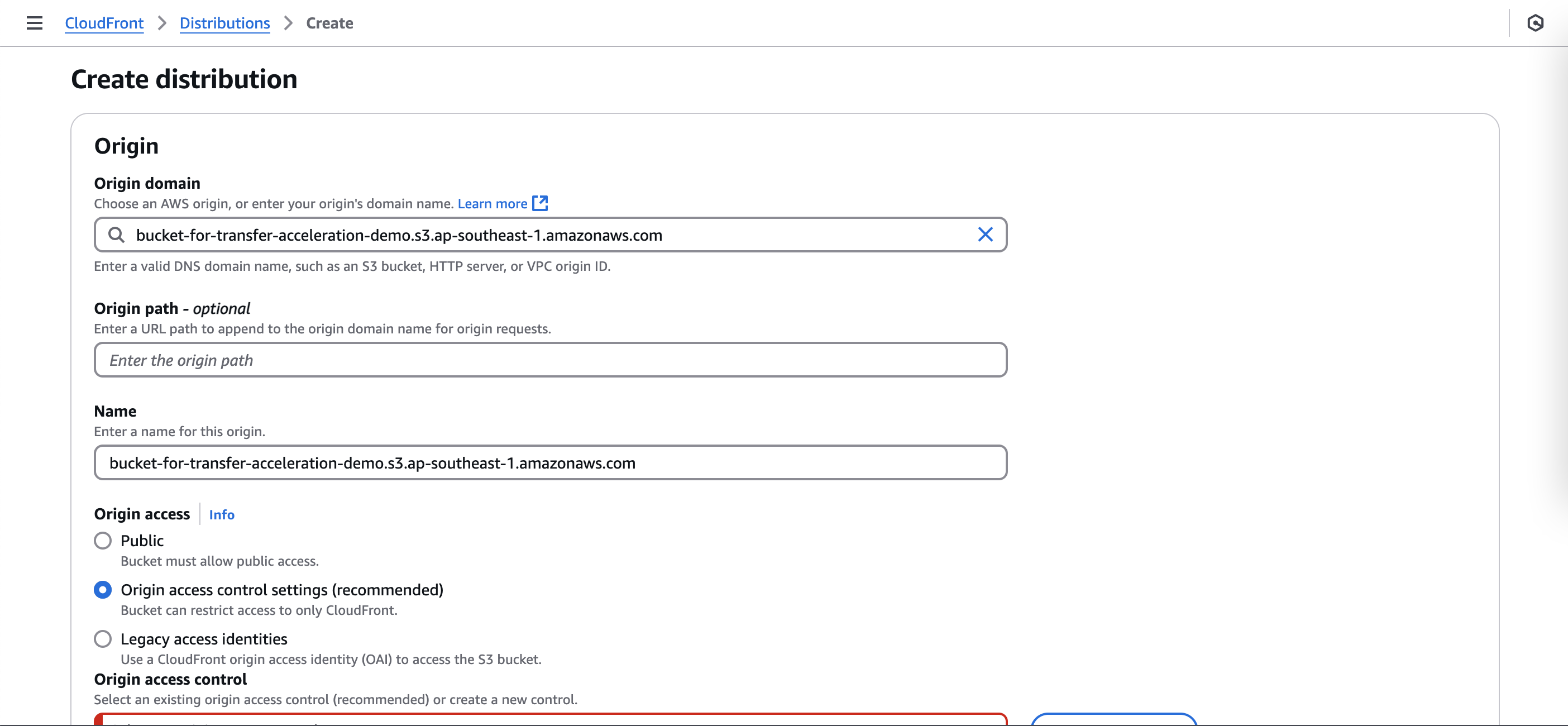Screen dimensions: 1568x726
Task: Click the Origin path input field
Action: [550, 360]
